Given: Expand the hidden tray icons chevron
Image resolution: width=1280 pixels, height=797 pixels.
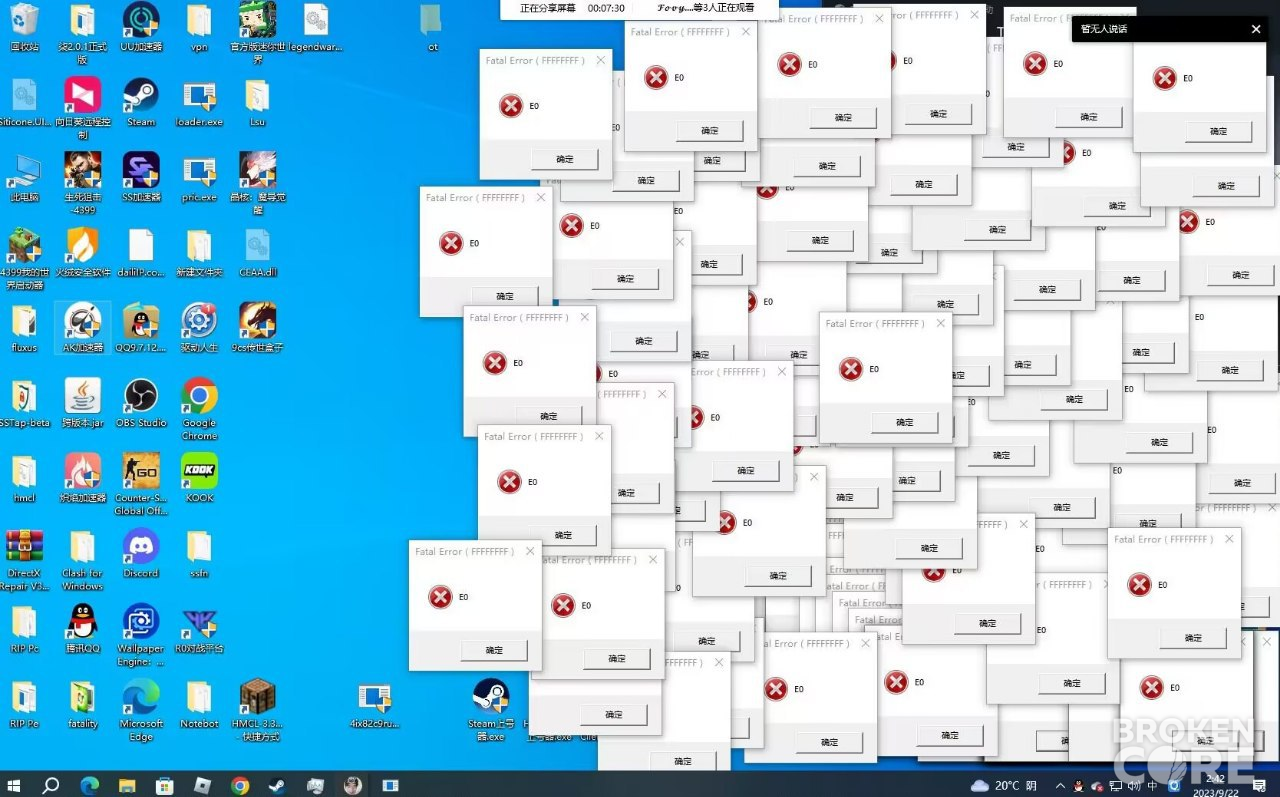Looking at the screenshot, I should point(1060,785).
